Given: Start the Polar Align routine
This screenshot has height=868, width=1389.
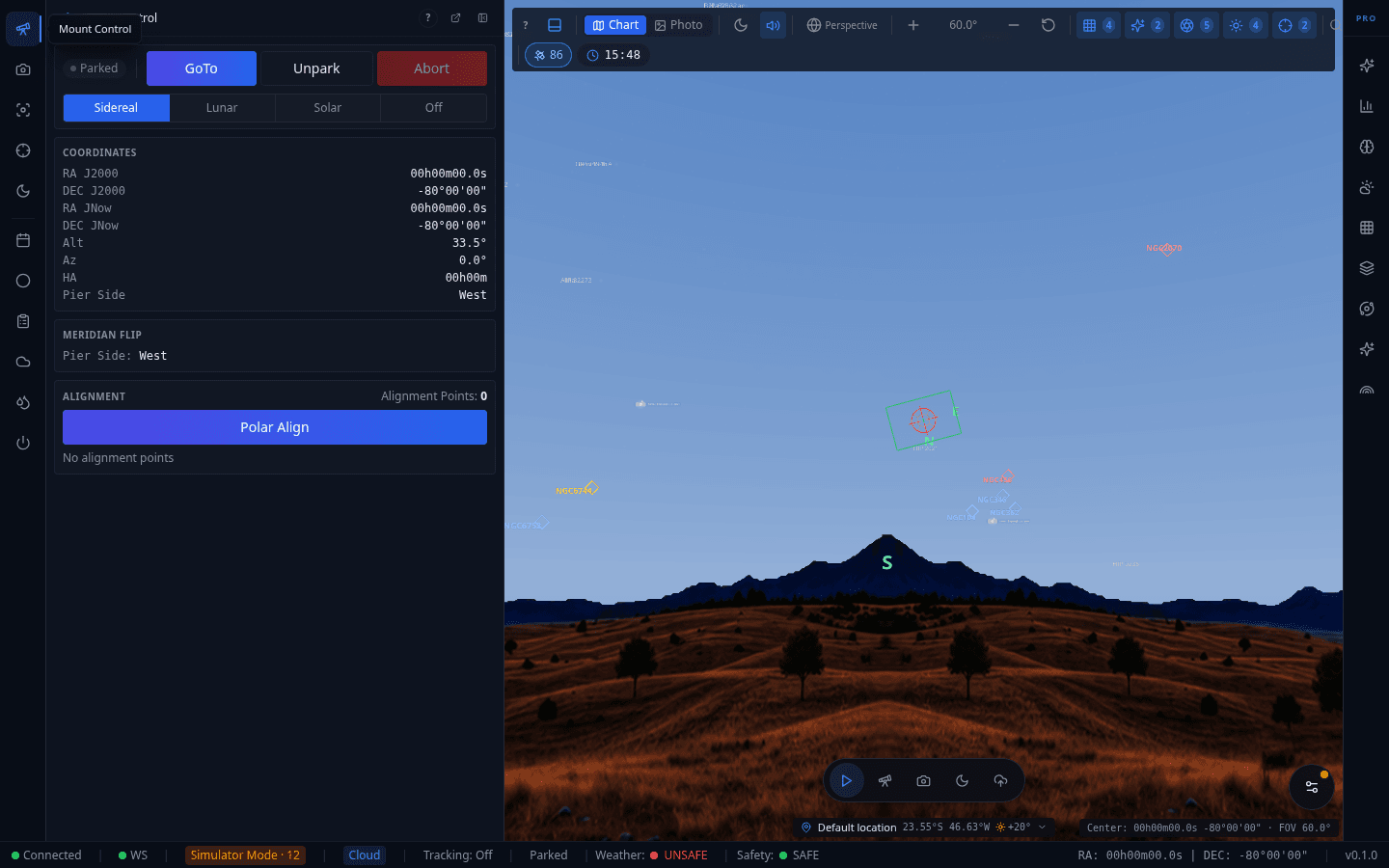Looking at the screenshot, I should (275, 427).
